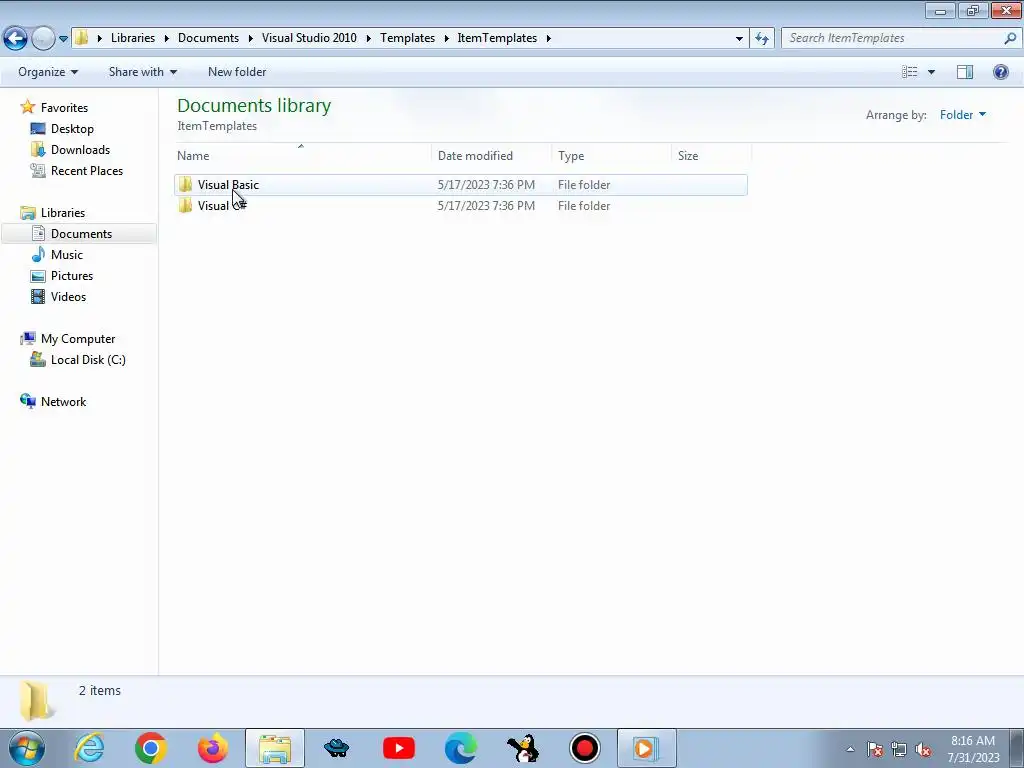1024x768 pixels.
Task: Select Documents library in navigation pane
Action: click(x=79, y=234)
